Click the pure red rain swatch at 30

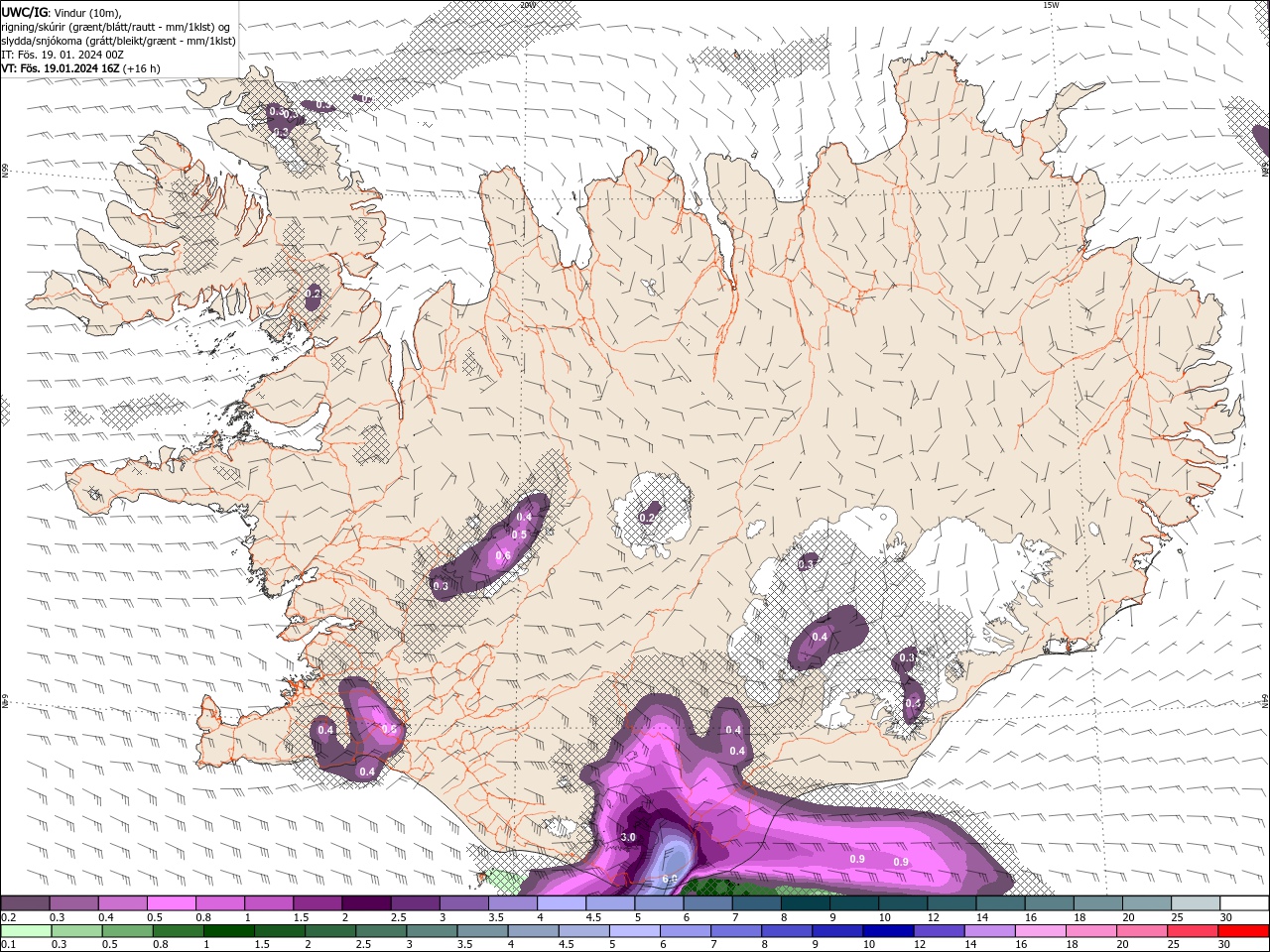(x=1243, y=931)
